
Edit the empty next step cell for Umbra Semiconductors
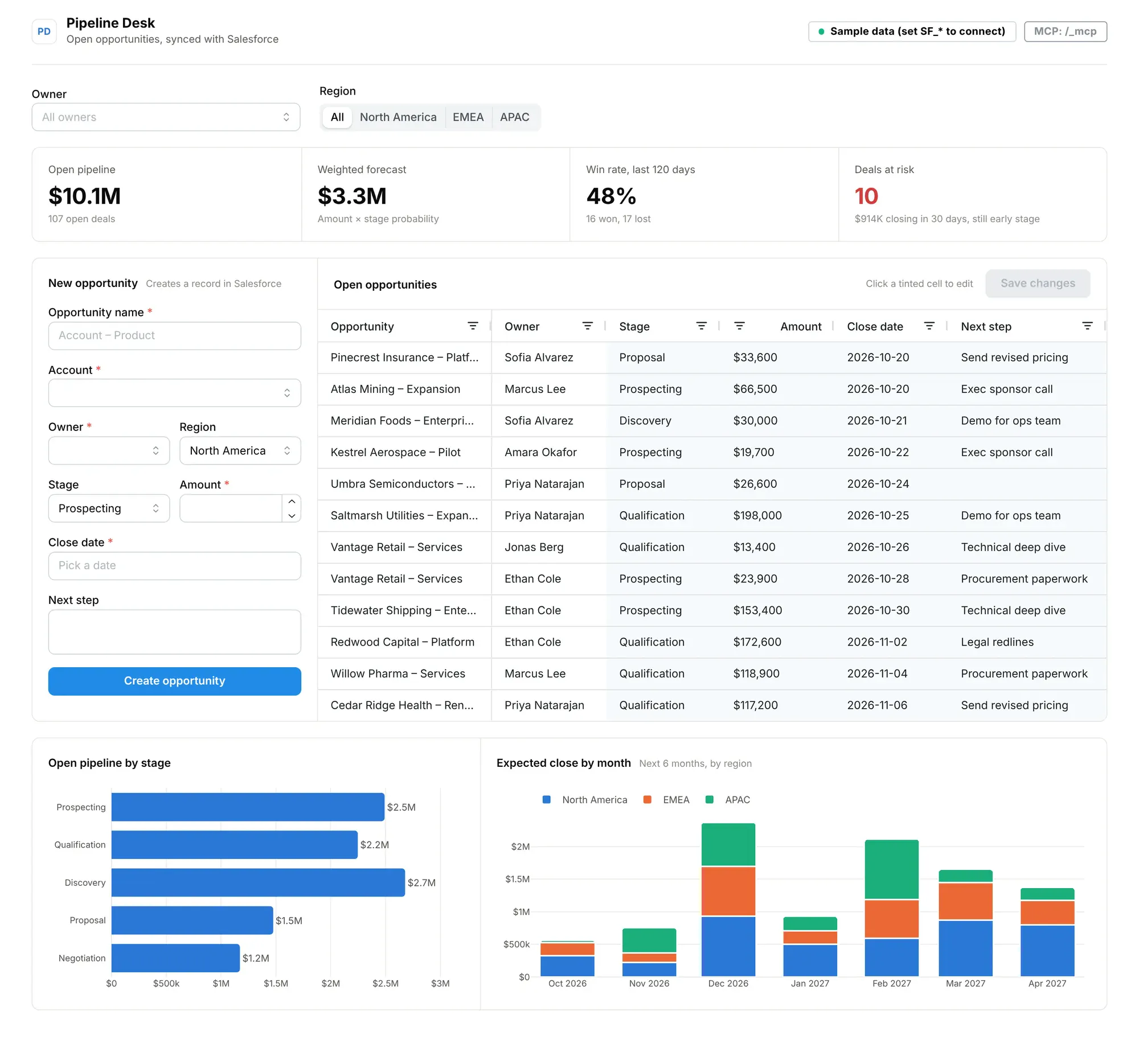click(x=1027, y=484)
